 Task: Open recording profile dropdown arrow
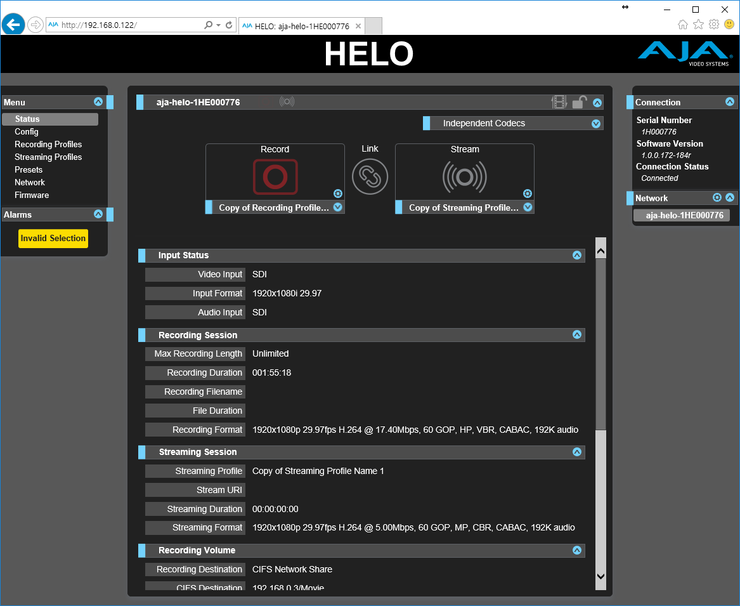(338, 207)
